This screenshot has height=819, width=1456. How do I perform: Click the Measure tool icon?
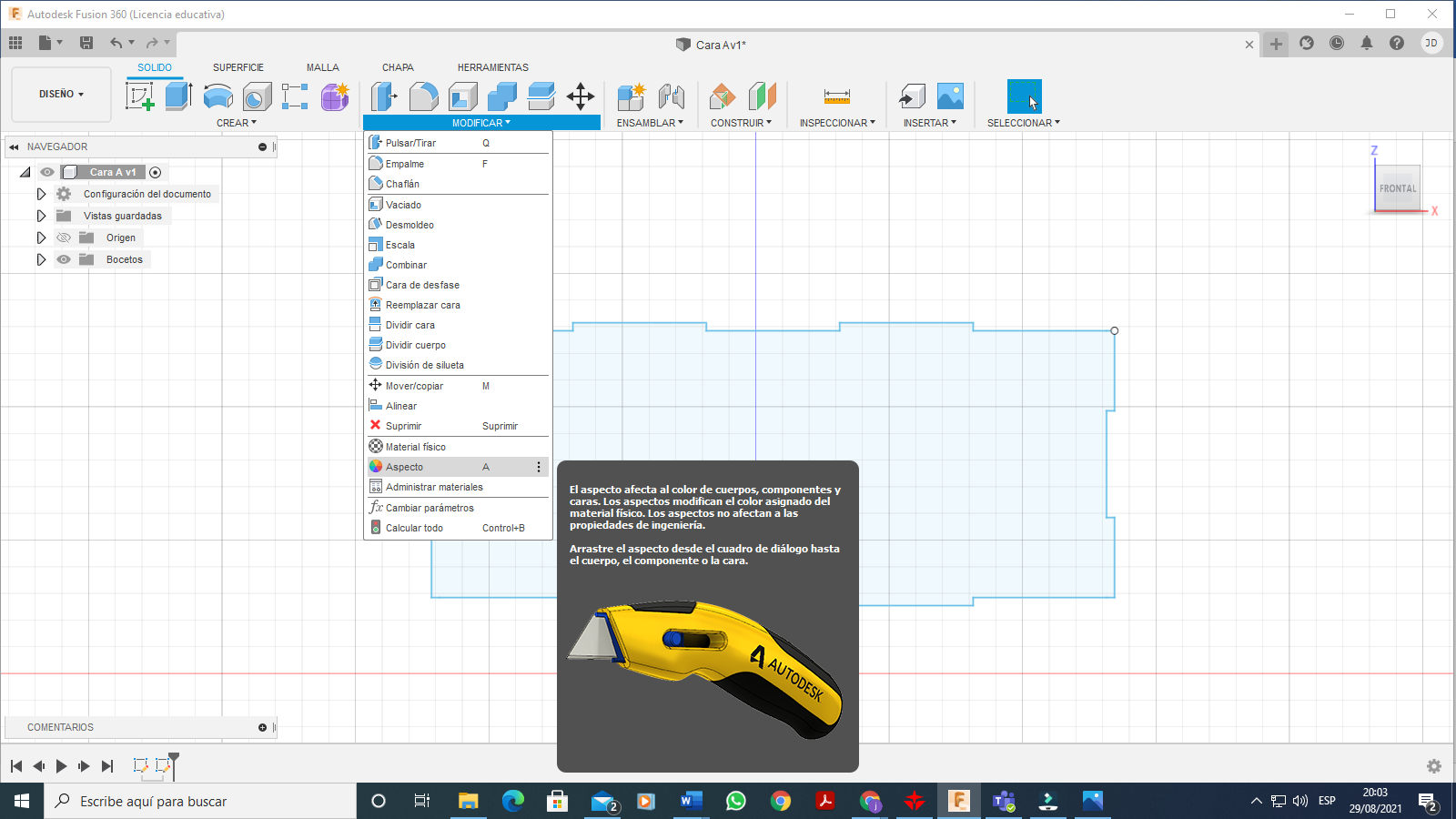click(837, 96)
